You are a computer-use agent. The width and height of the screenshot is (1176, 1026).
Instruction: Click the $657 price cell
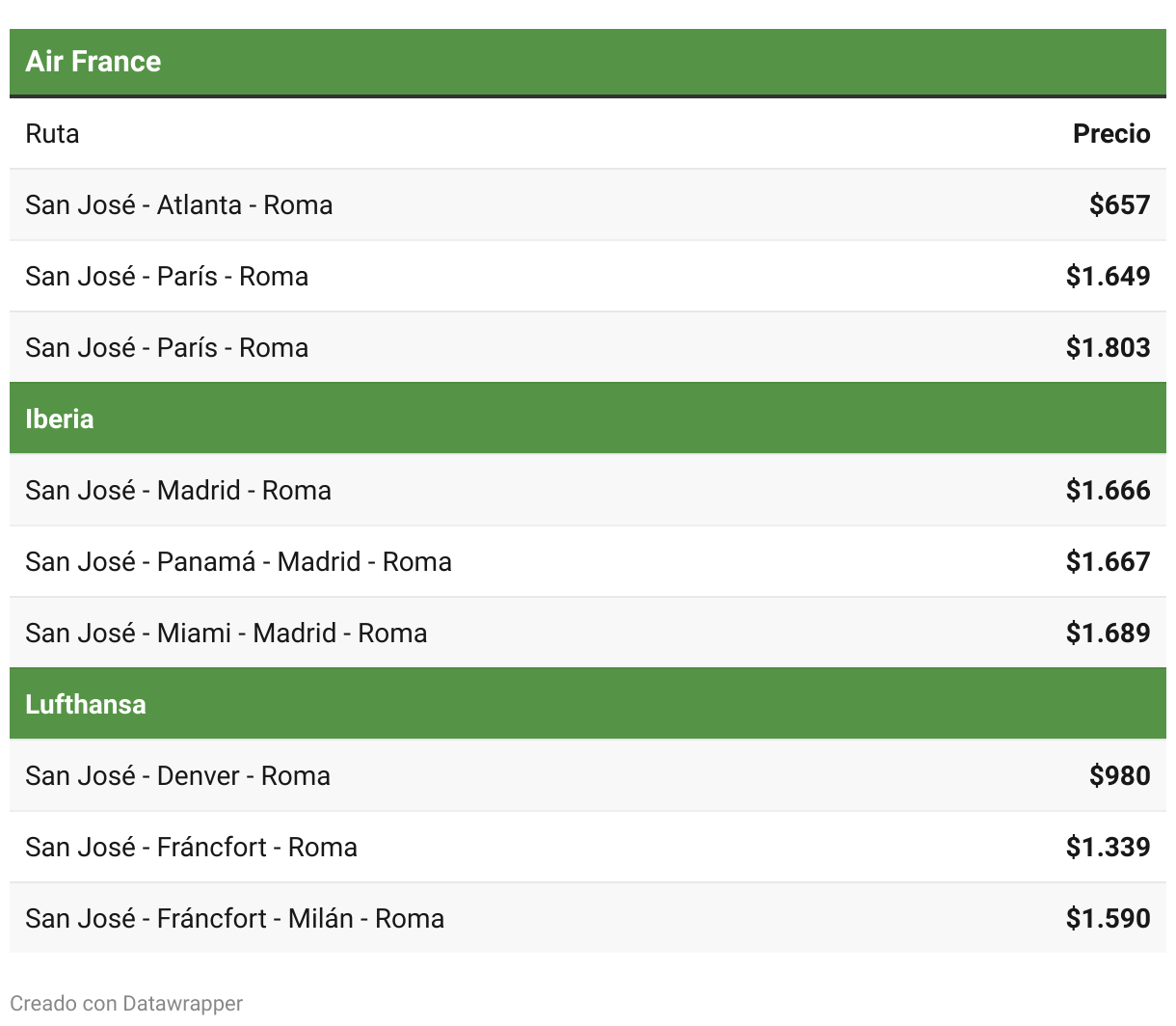[x=1119, y=204]
